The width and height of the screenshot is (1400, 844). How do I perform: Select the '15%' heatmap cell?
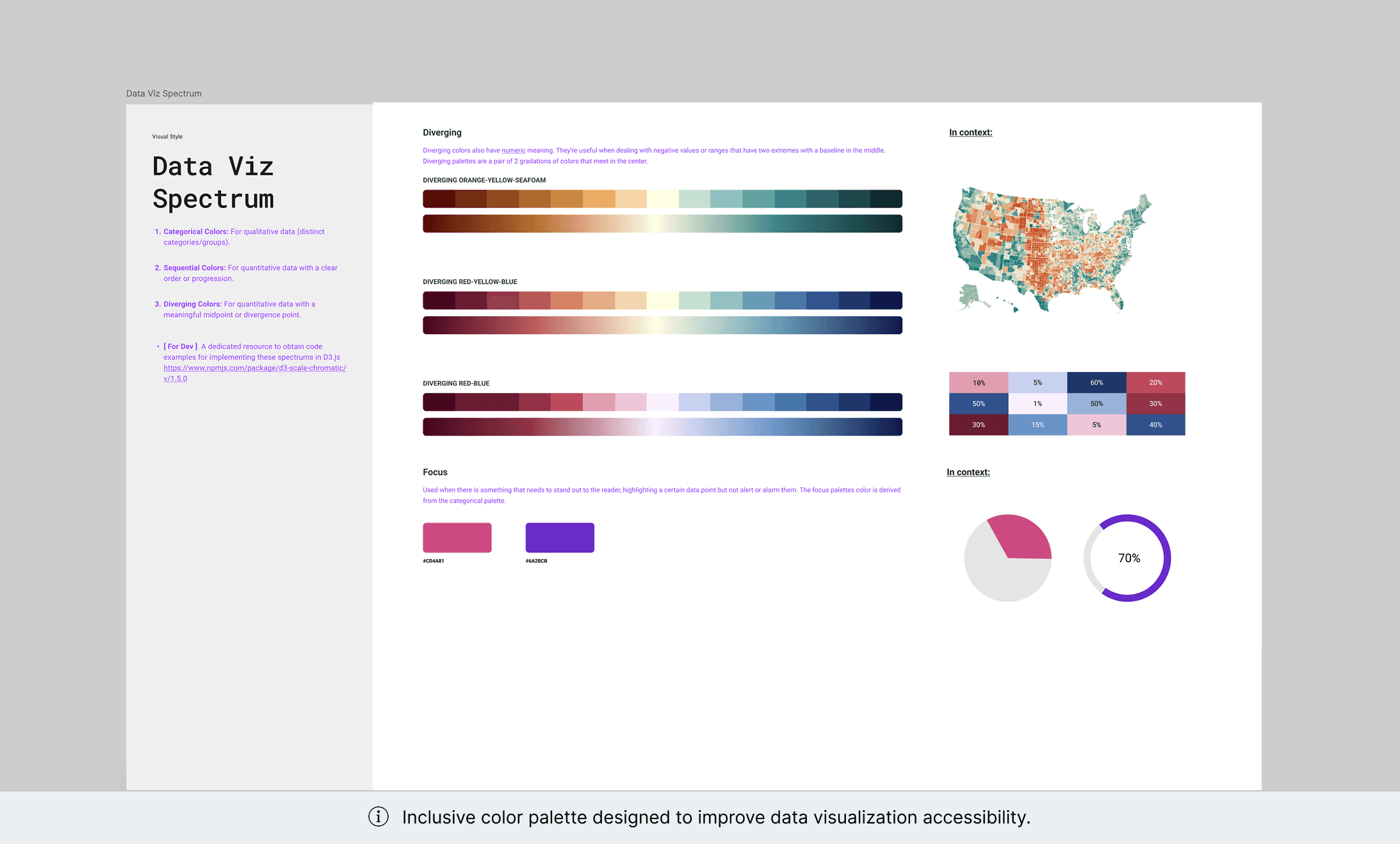click(1038, 425)
